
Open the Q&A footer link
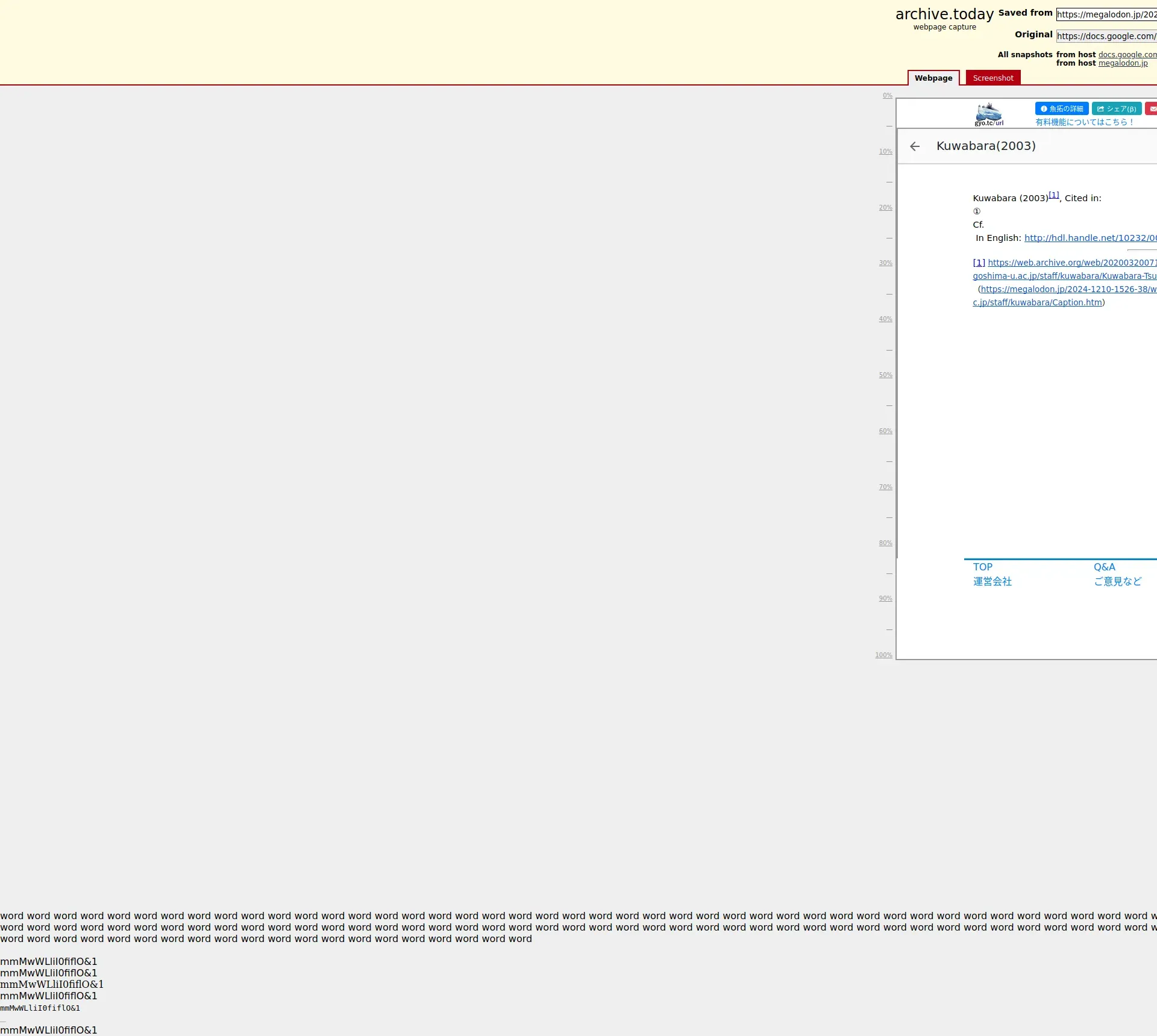(1104, 567)
